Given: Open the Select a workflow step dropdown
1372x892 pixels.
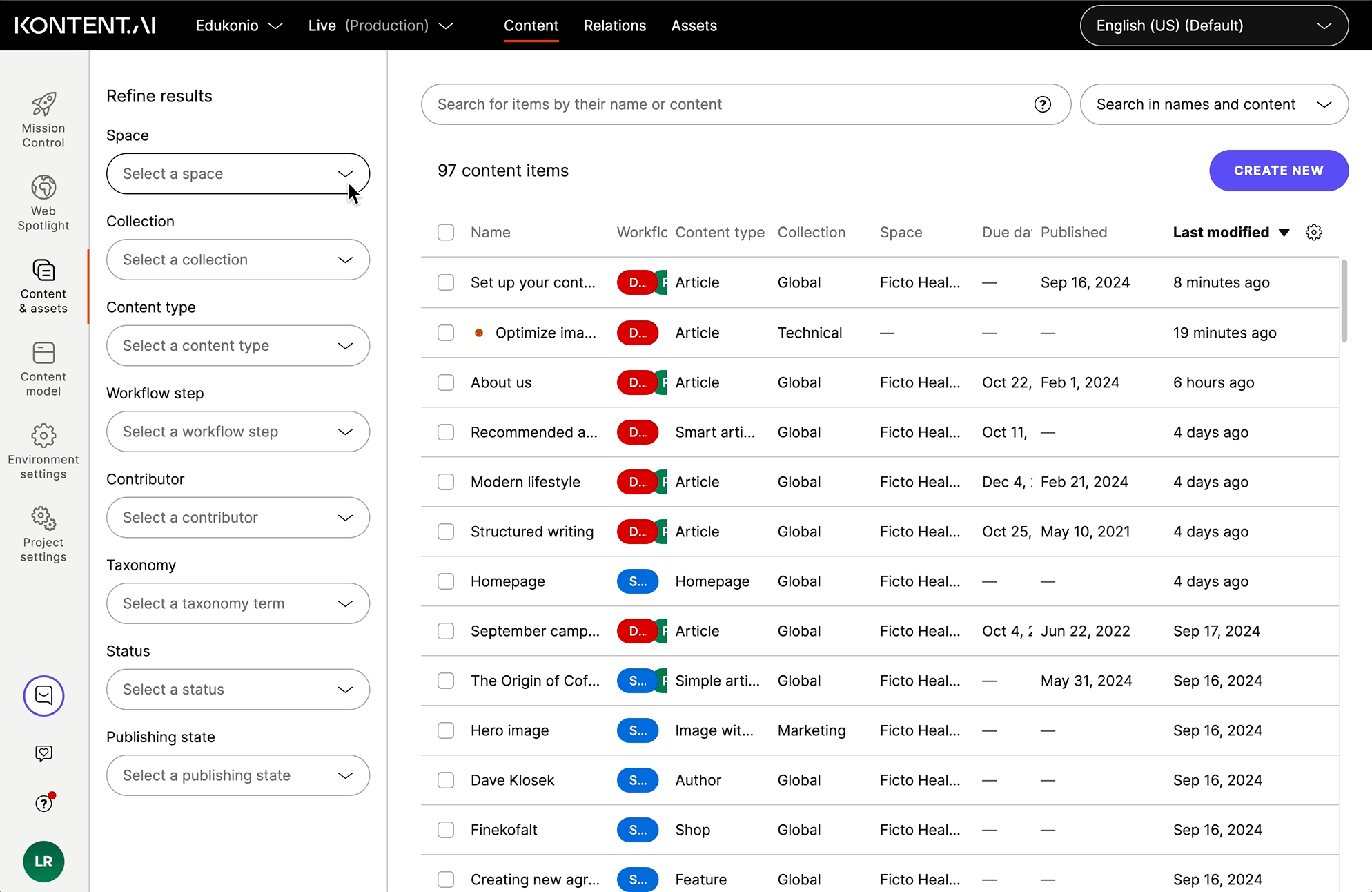Looking at the screenshot, I should pyautogui.click(x=237, y=432).
